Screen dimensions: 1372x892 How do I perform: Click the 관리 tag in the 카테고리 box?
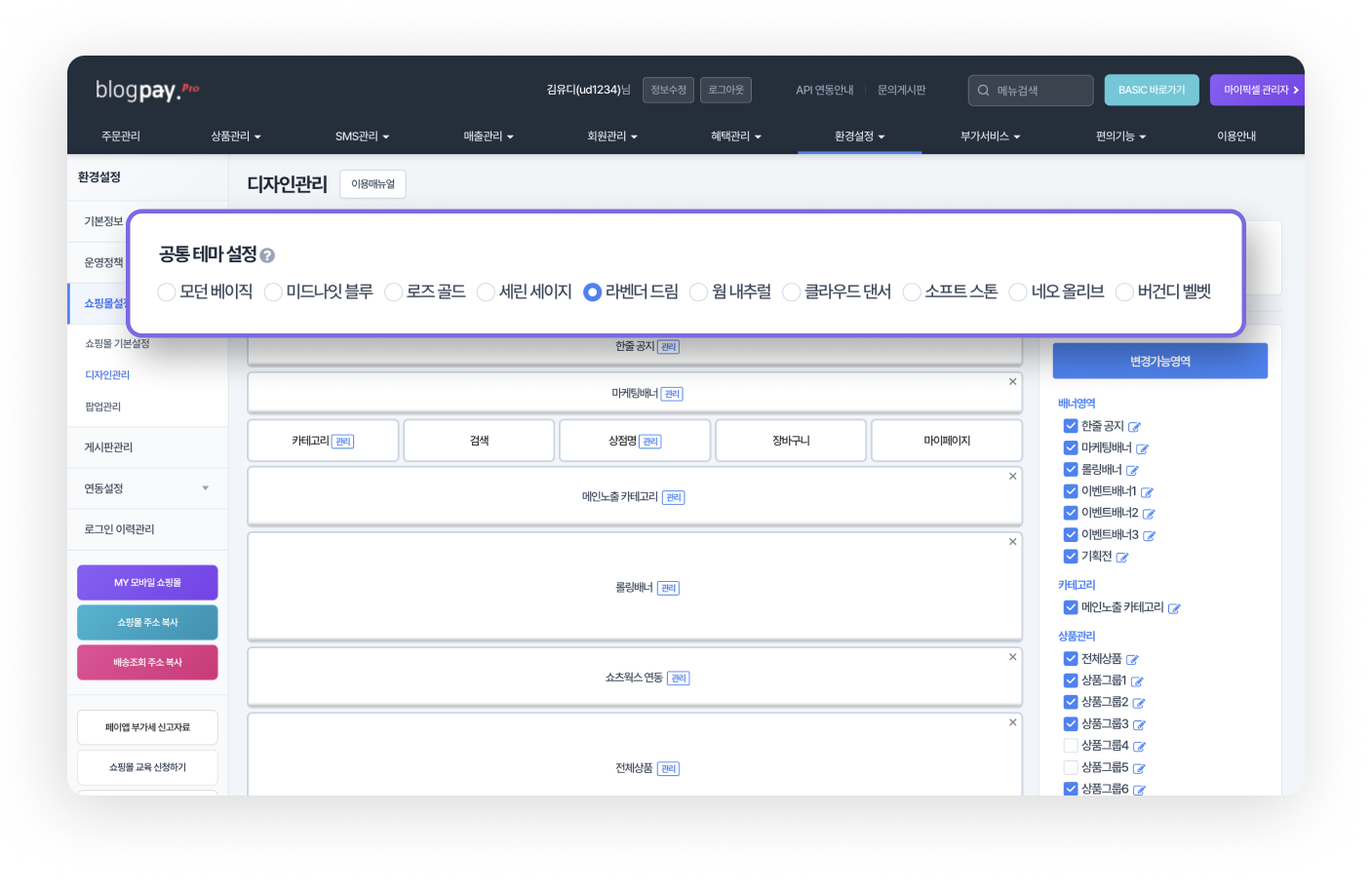(x=343, y=442)
